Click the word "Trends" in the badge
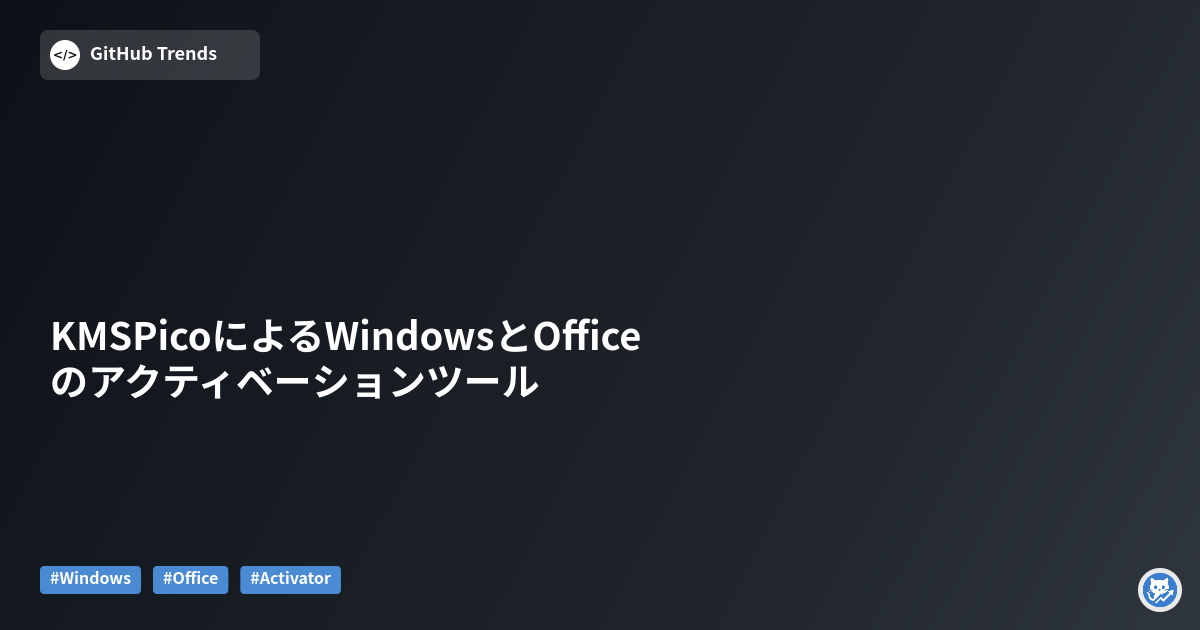Viewport: 1200px width, 630px height. 187,54
